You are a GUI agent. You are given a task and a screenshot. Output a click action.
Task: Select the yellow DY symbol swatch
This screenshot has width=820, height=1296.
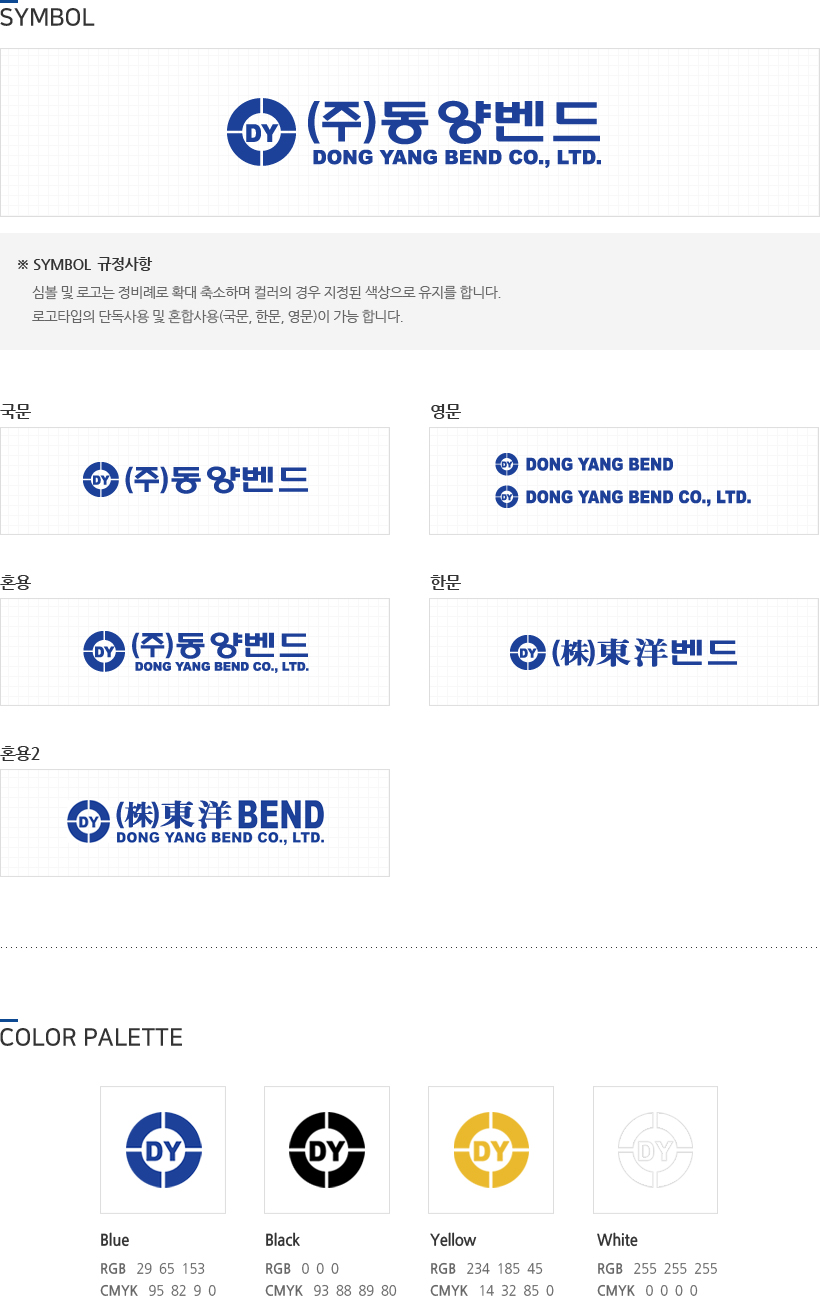tap(491, 1150)
